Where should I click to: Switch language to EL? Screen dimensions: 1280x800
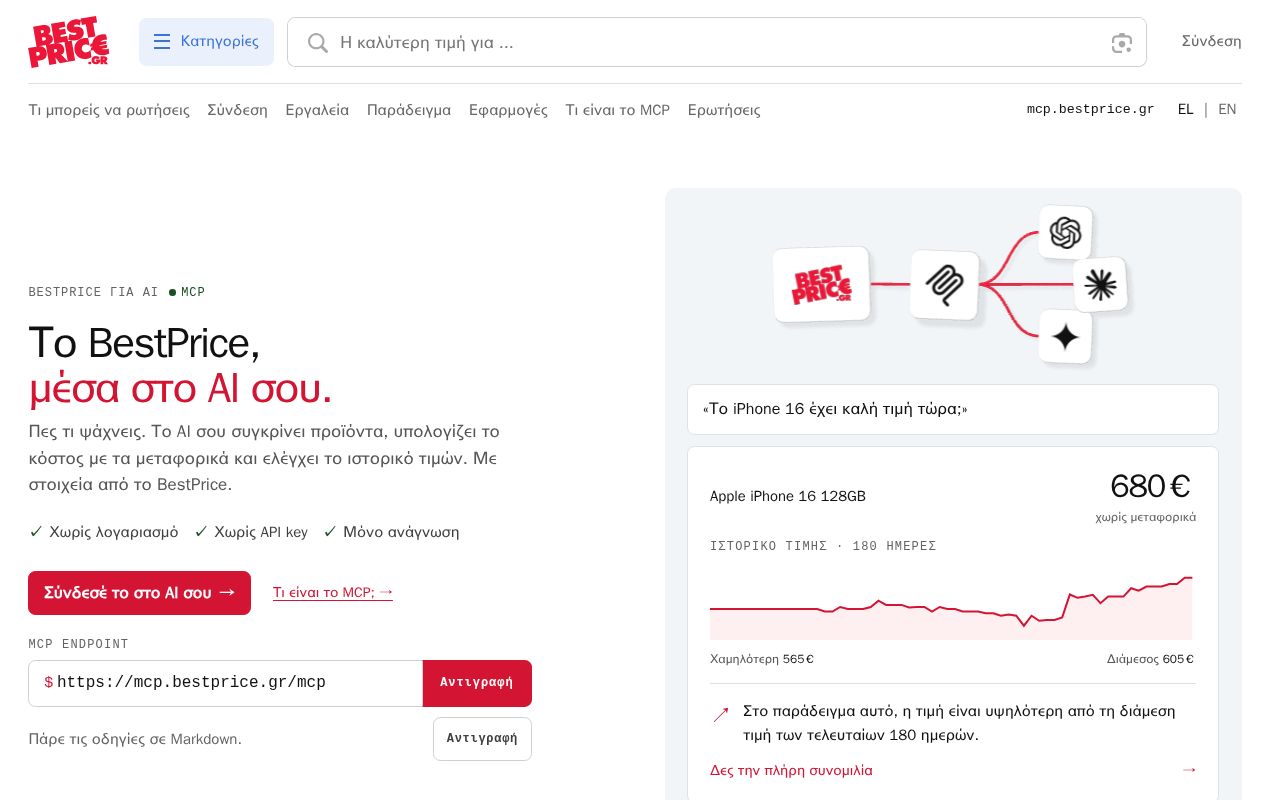[x=1185, y=110]
